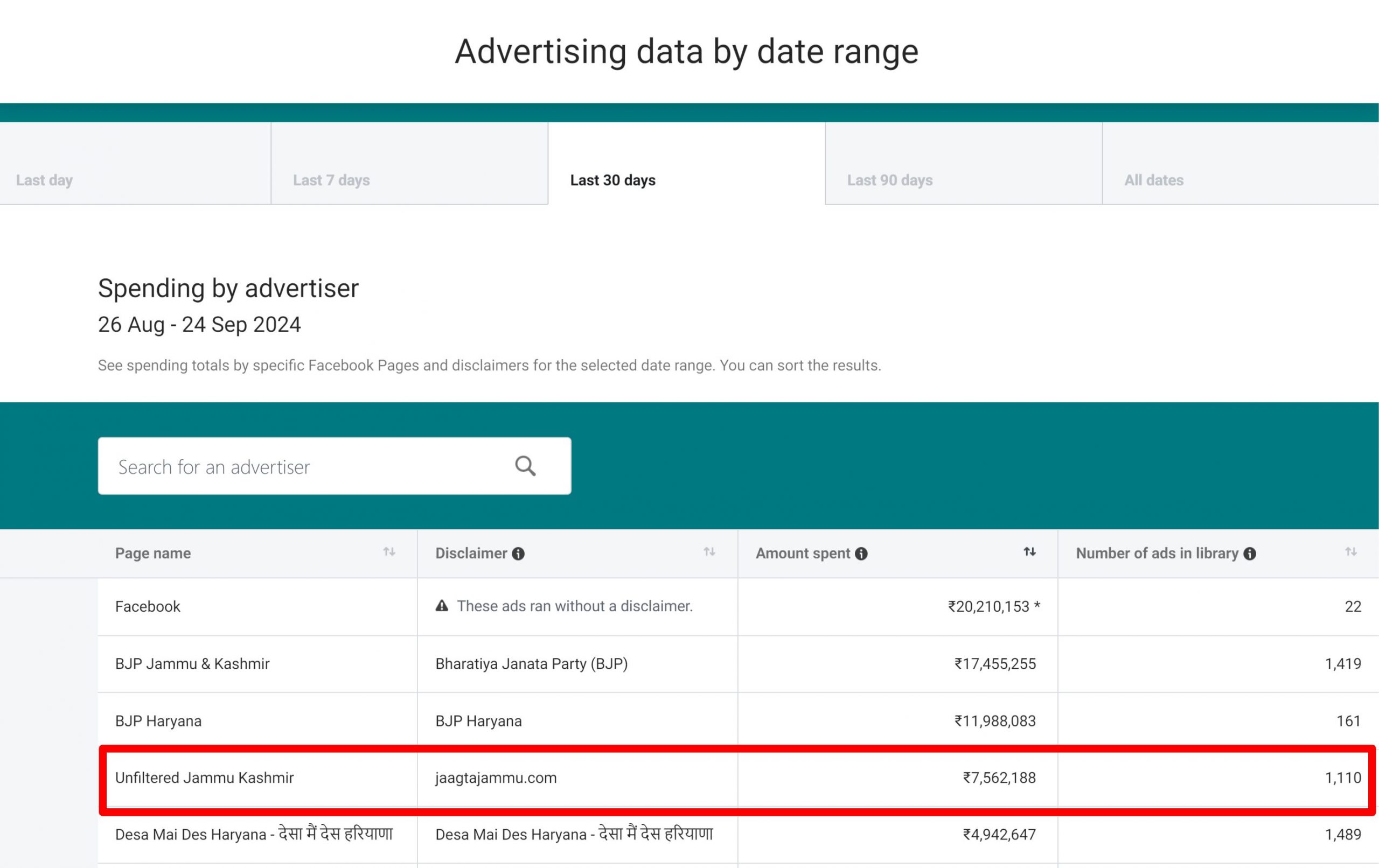1379x868 pixels.
Task: Open the Amount spent info icon
Action: [x=861, y=554]
